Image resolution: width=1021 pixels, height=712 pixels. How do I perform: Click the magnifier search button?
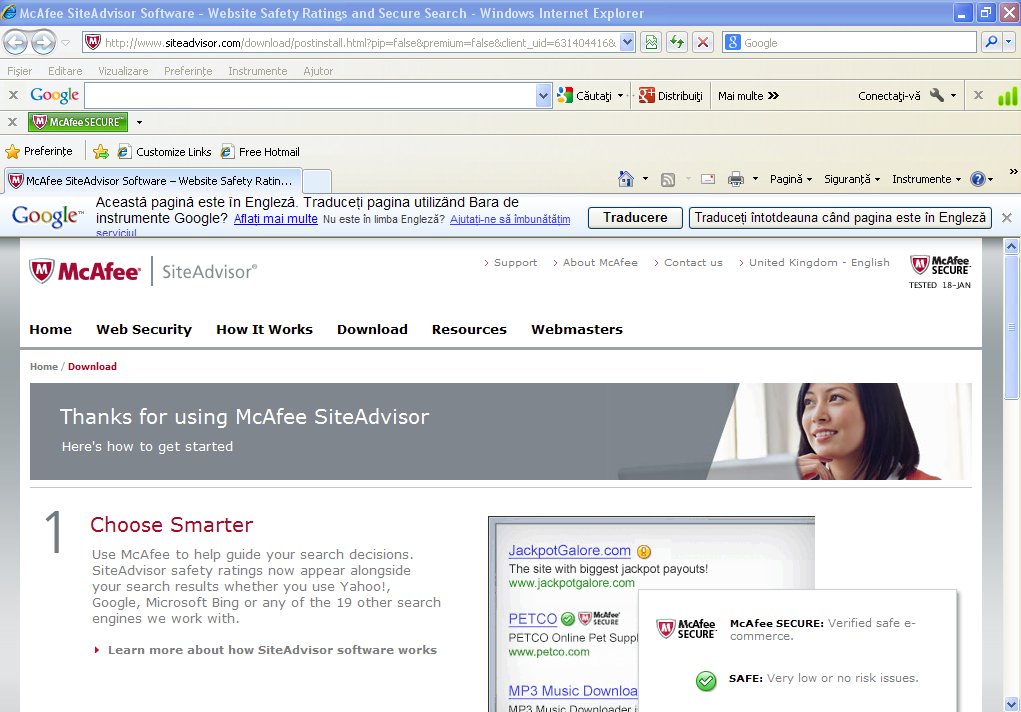pyautogui.click(x=991, y=42)
